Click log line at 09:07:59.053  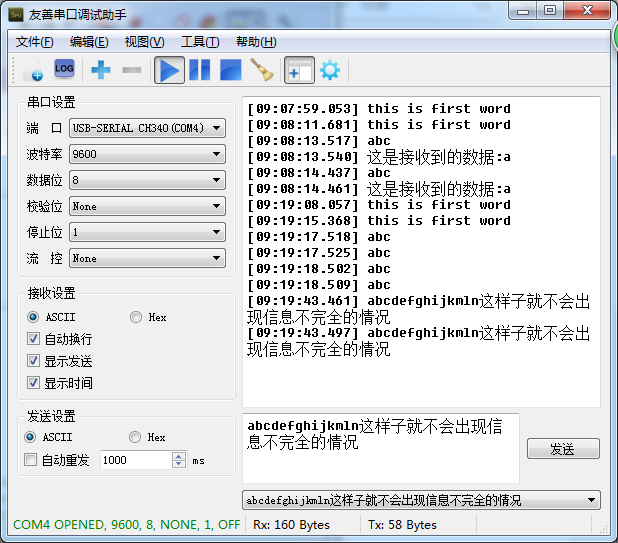(379, 108)
